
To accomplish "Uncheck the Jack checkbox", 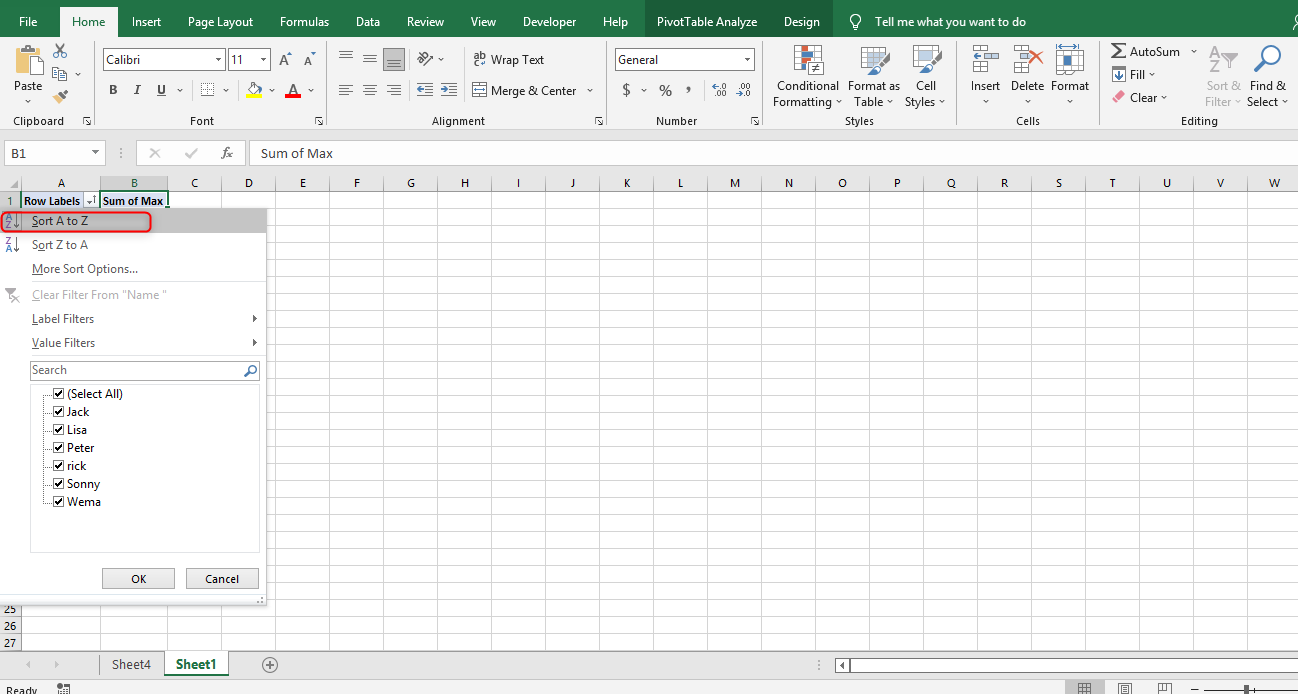I will point(58,411).
